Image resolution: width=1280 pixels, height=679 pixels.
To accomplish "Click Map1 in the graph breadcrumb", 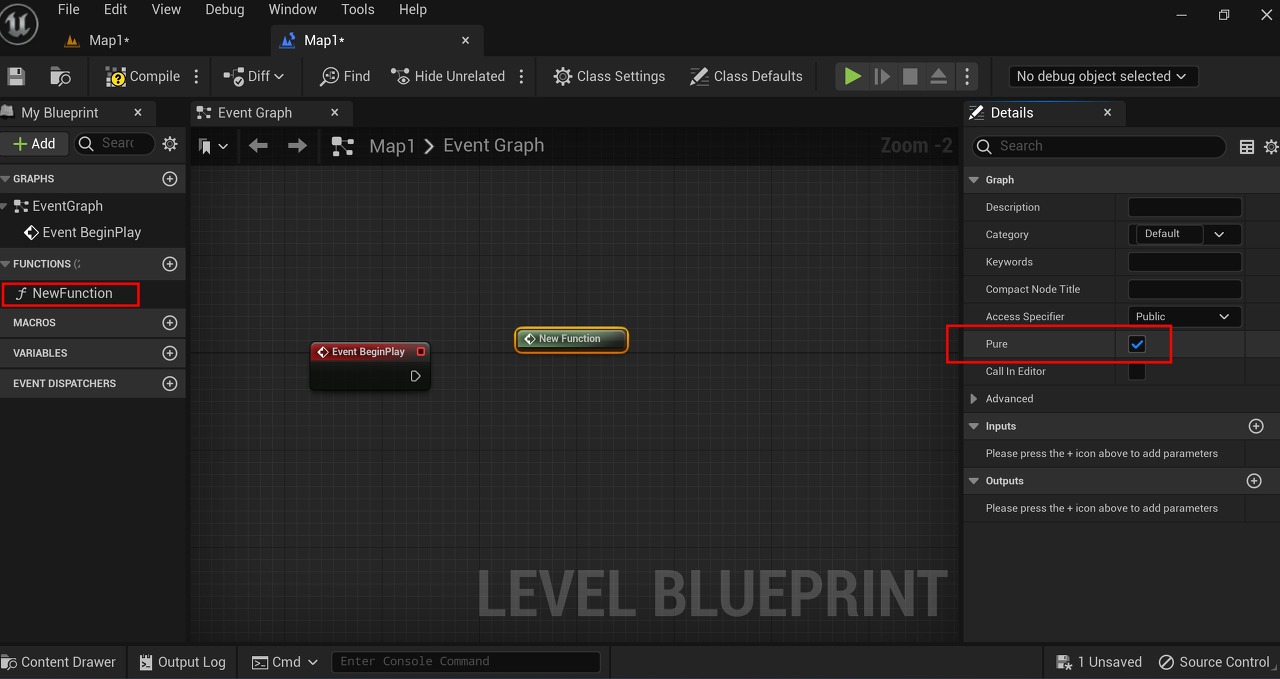I will [x=392, y=146].
